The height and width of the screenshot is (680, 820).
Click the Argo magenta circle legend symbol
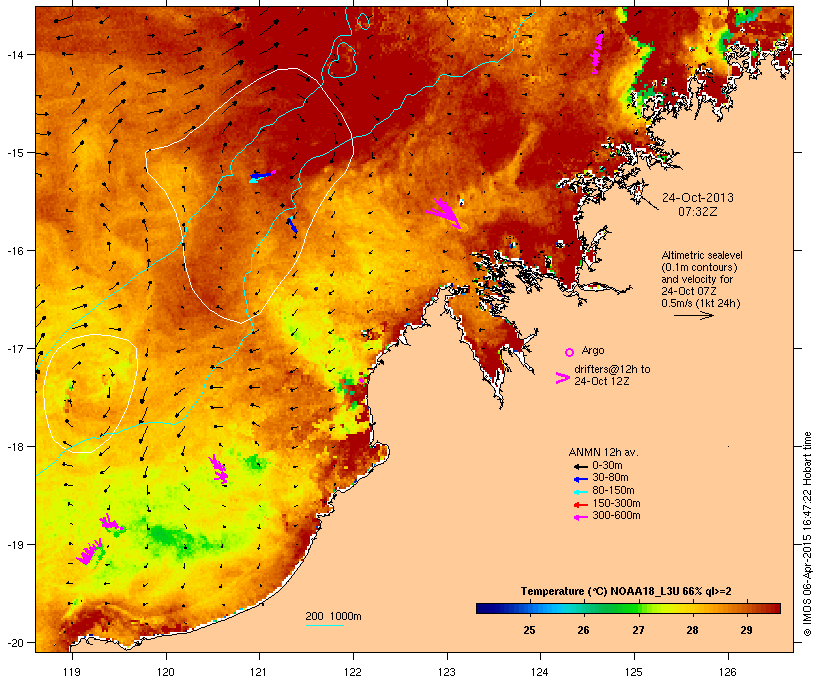(x=570, y=352)
